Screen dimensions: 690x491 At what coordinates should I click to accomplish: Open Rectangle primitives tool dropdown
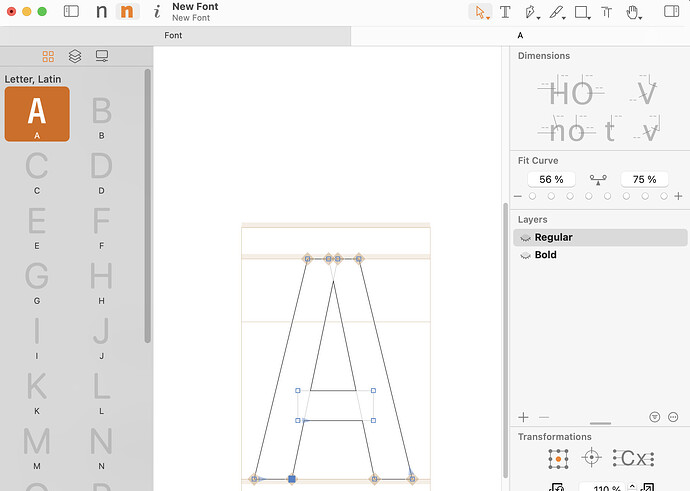[589, 18]
